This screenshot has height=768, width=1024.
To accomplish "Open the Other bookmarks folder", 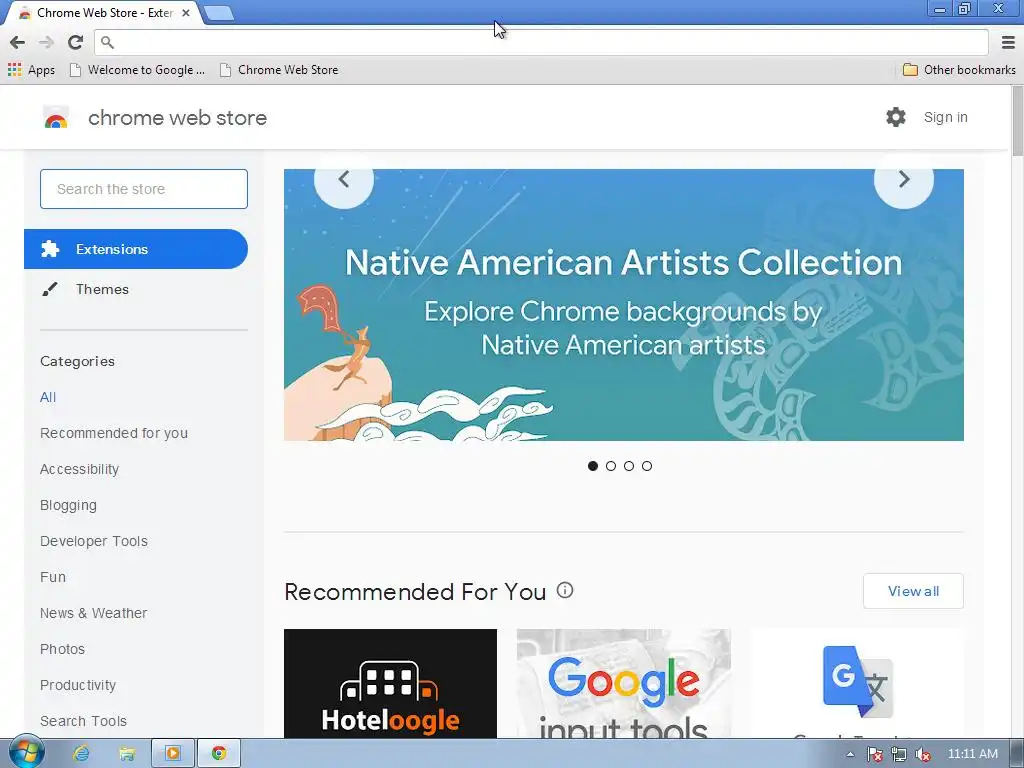I will 959,69.
